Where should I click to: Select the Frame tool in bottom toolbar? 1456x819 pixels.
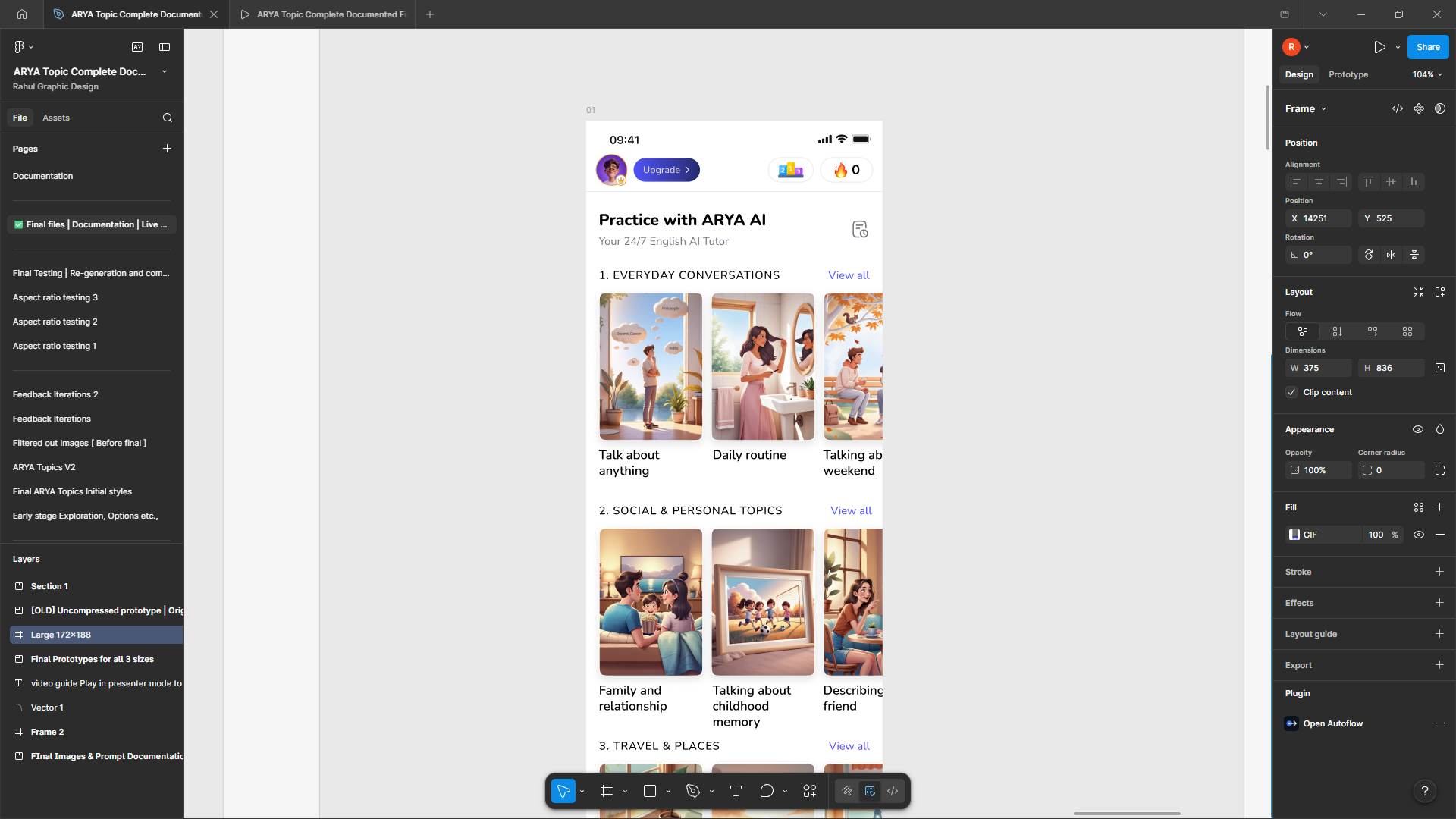[x=607, y=791]
